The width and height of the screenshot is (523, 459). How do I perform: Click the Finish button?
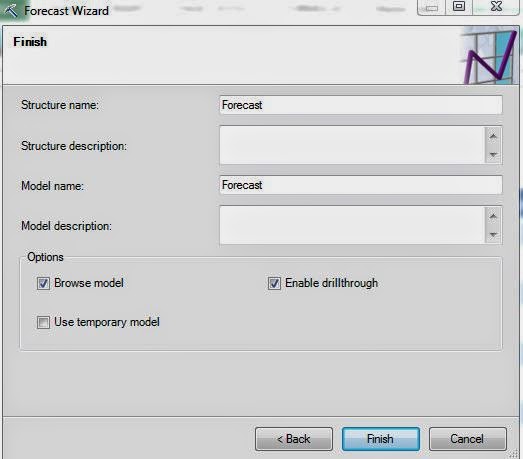pyautogui.click(x=381, y=439)
